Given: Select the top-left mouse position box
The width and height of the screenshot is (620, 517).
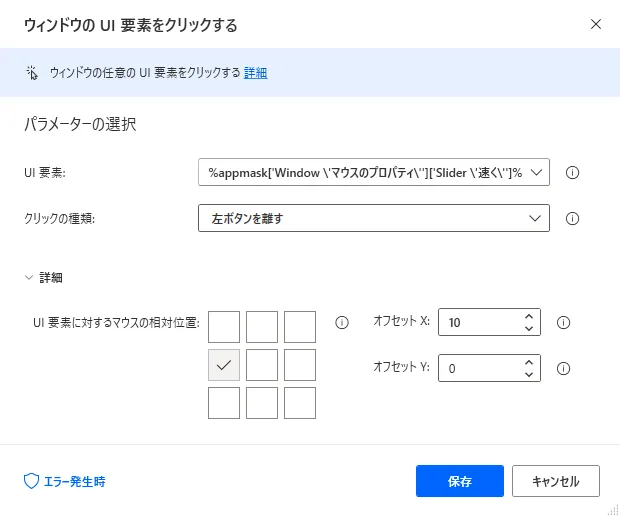Looking at the screenshot, I should click(224, 327).
